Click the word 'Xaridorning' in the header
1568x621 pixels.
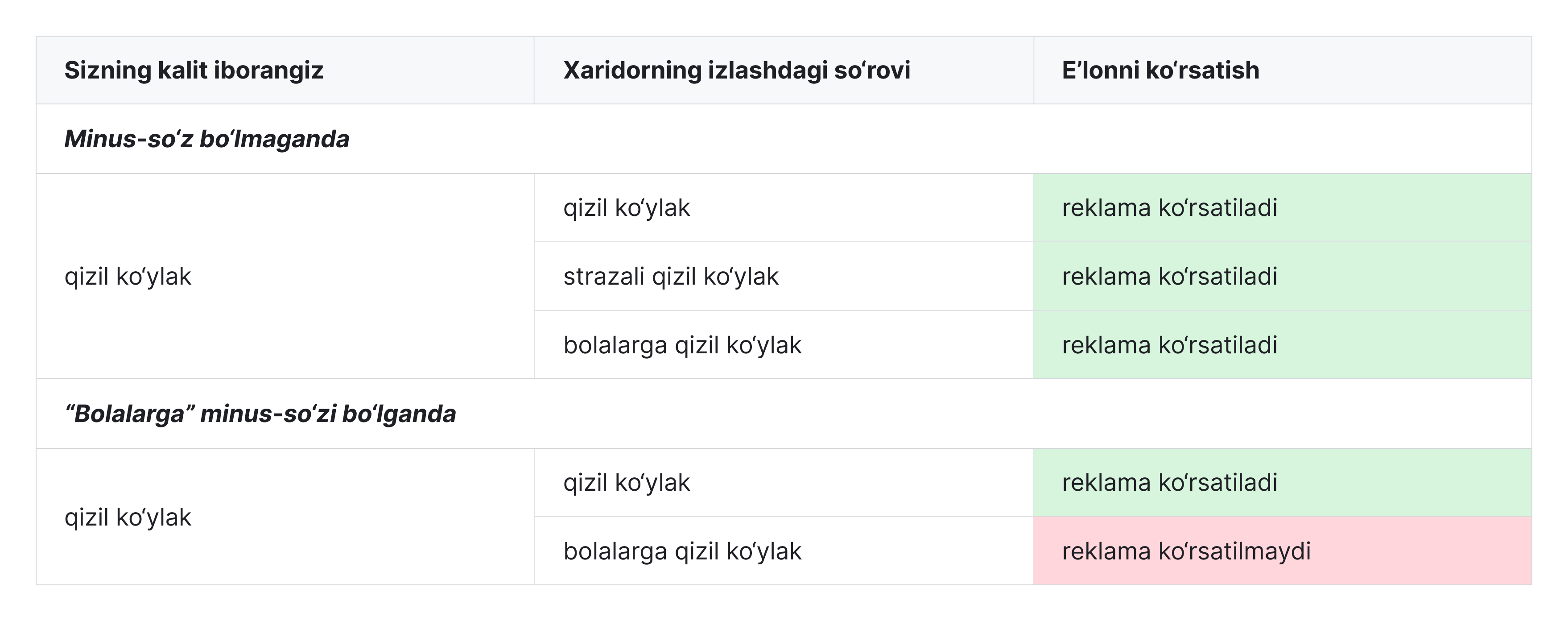point(632,70)
